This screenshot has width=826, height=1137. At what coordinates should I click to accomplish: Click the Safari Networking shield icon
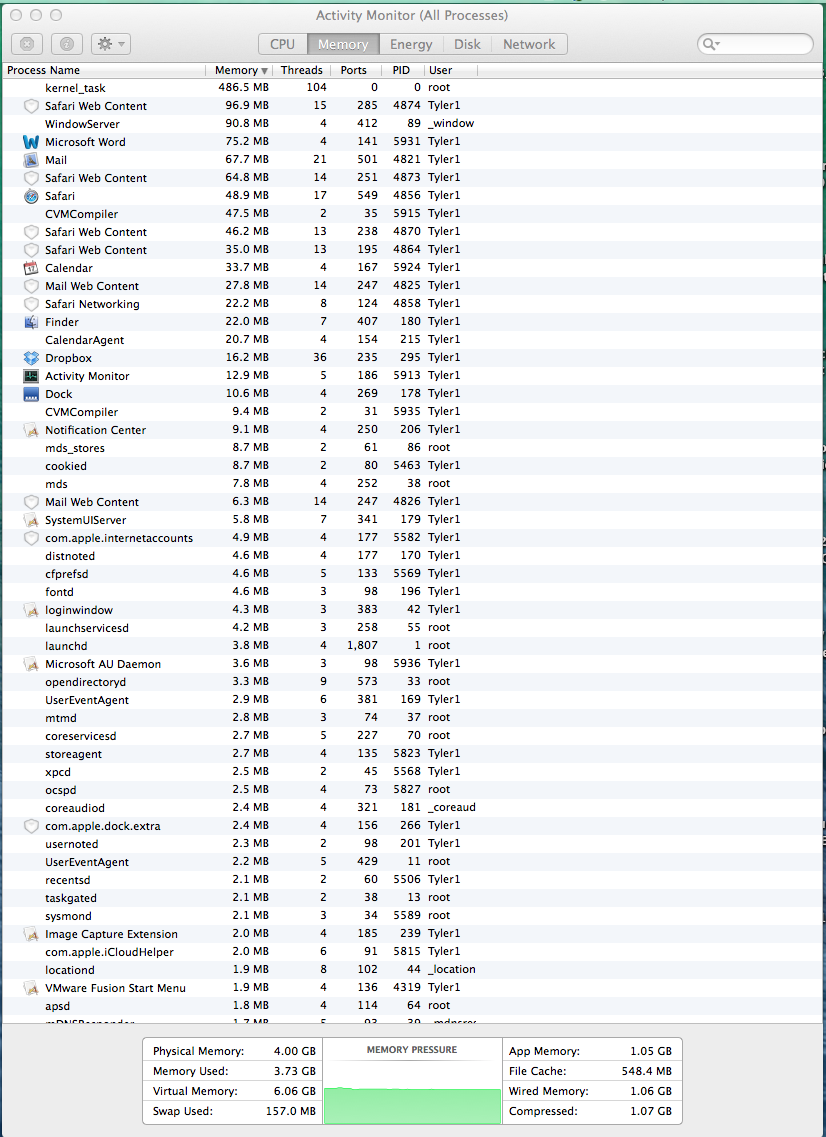point(30,304)
